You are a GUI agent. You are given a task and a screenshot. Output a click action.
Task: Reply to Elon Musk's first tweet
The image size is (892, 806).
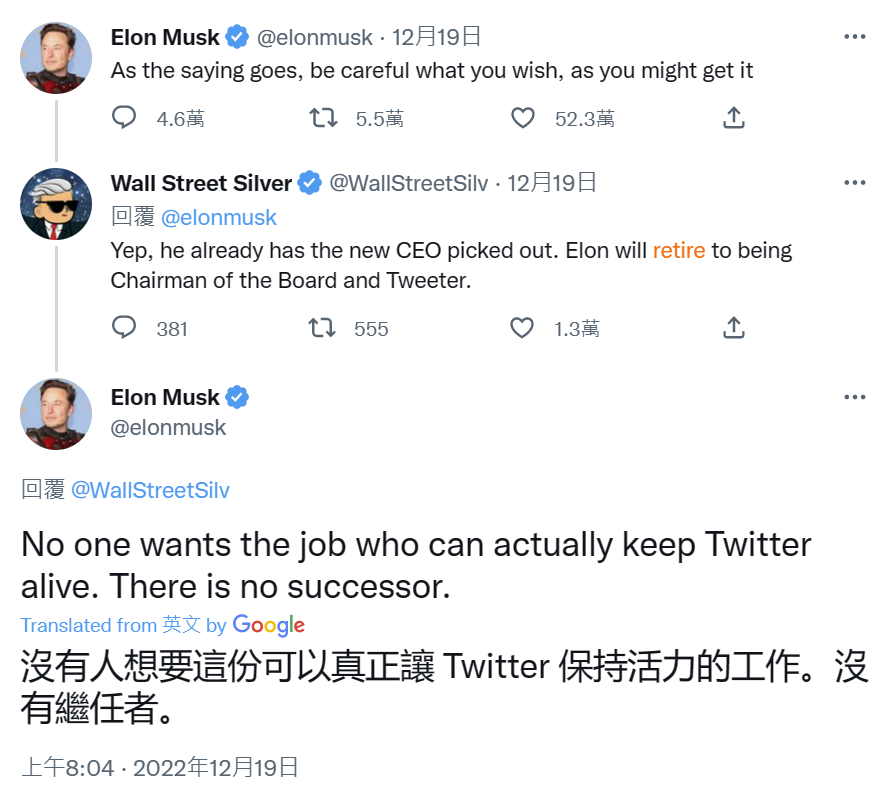pyautogui.click(x=124, y=119)
